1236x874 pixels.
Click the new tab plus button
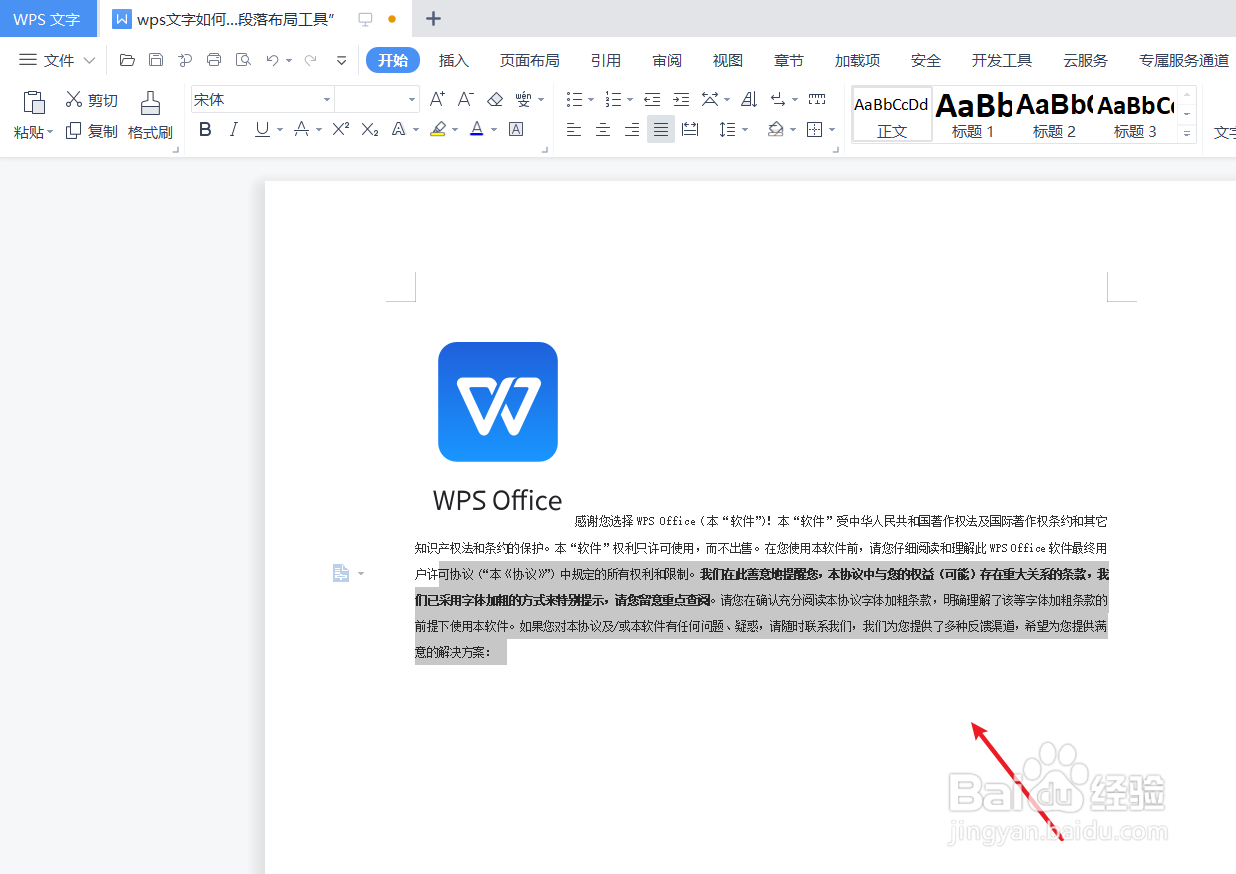click(433, 19)
